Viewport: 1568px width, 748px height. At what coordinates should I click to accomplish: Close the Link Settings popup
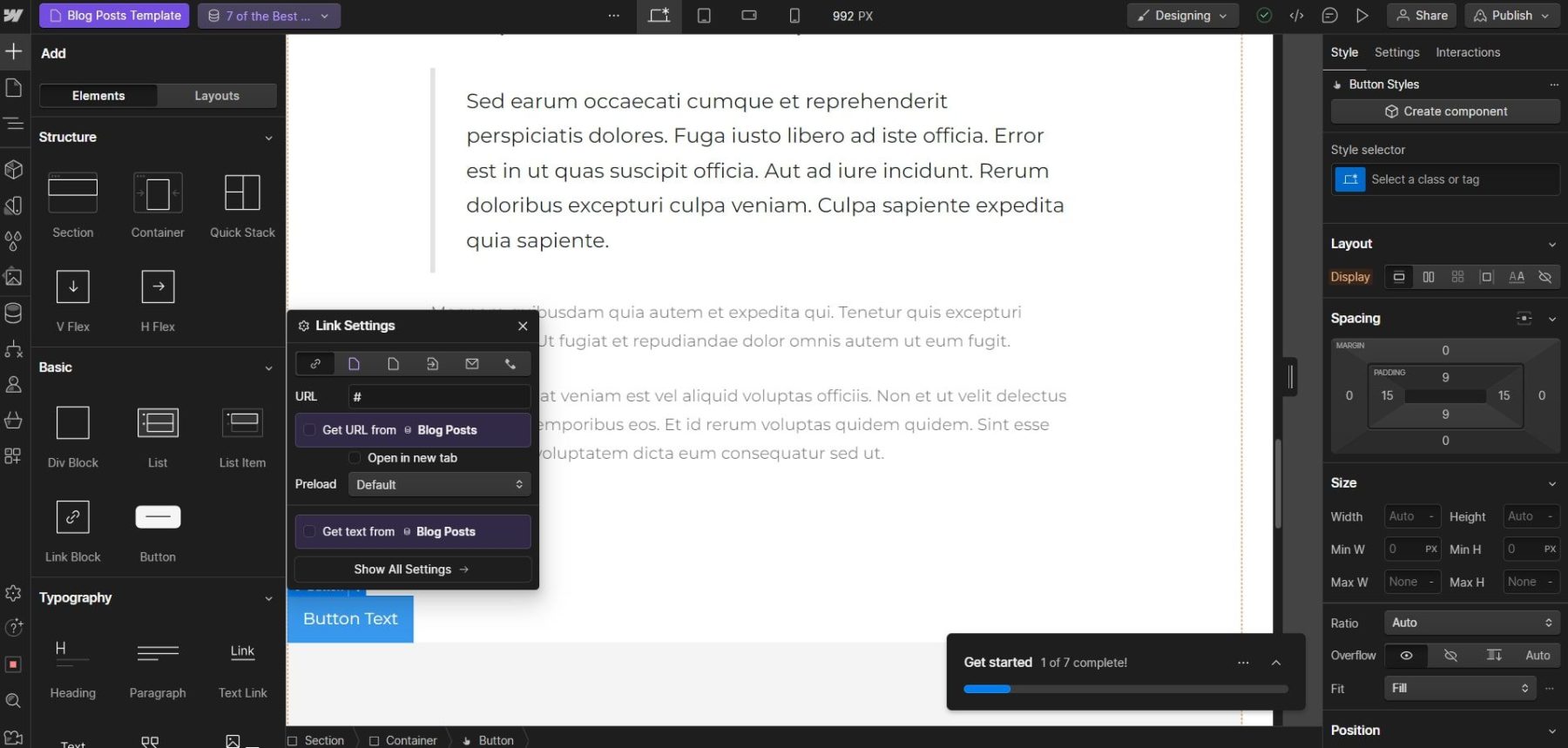[x=523, y=326]
